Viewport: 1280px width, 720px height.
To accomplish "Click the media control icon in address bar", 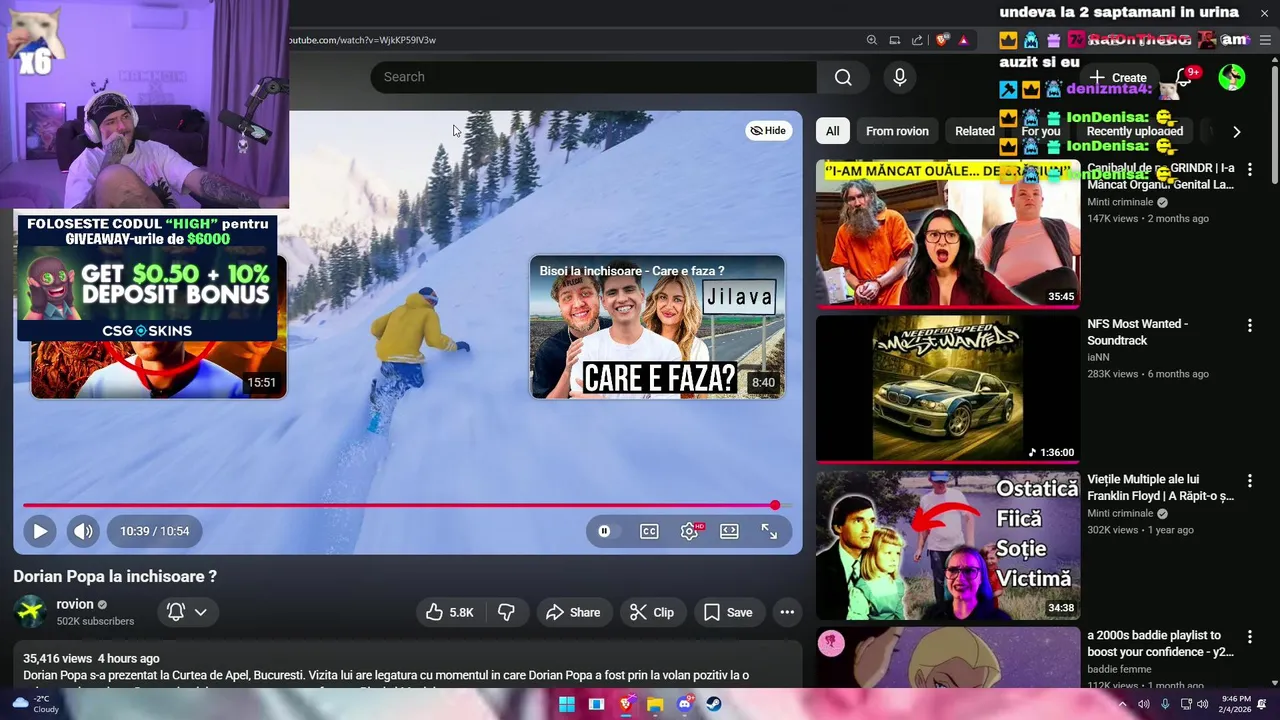I will (x=895, y=40).
